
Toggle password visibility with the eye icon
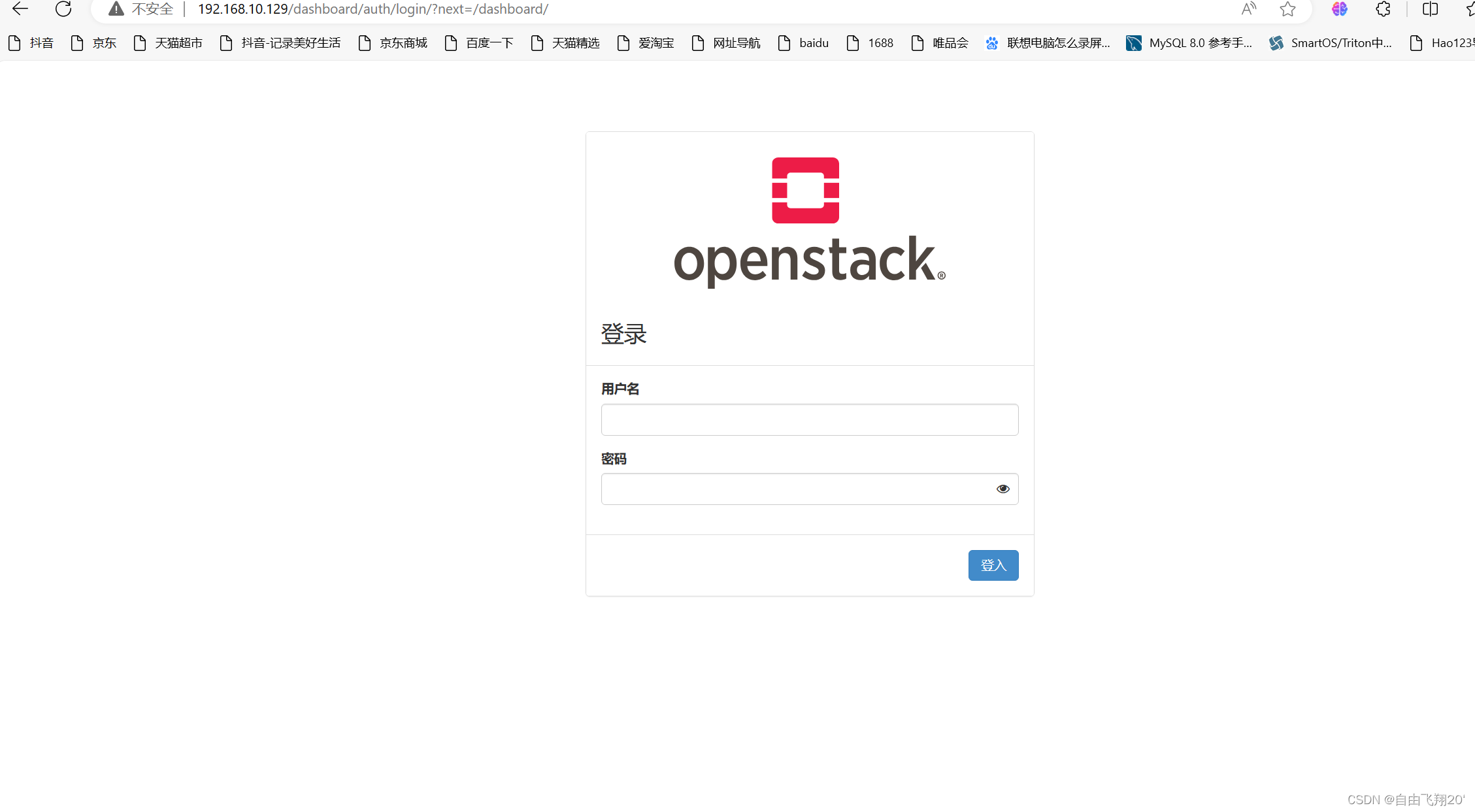coord(1003,489)
